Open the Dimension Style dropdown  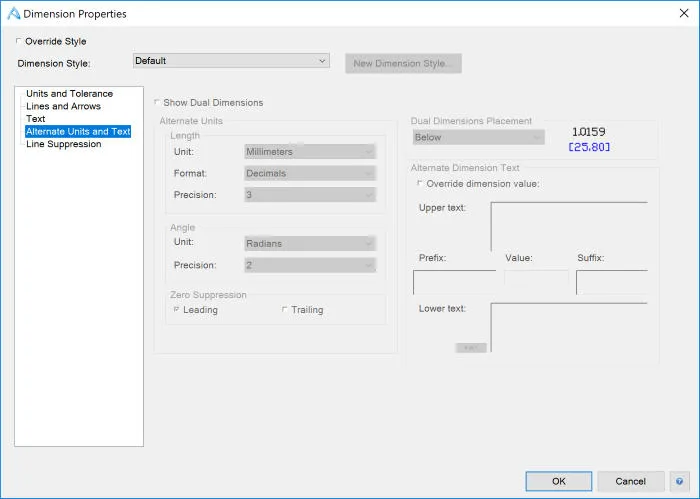point(231,61)
